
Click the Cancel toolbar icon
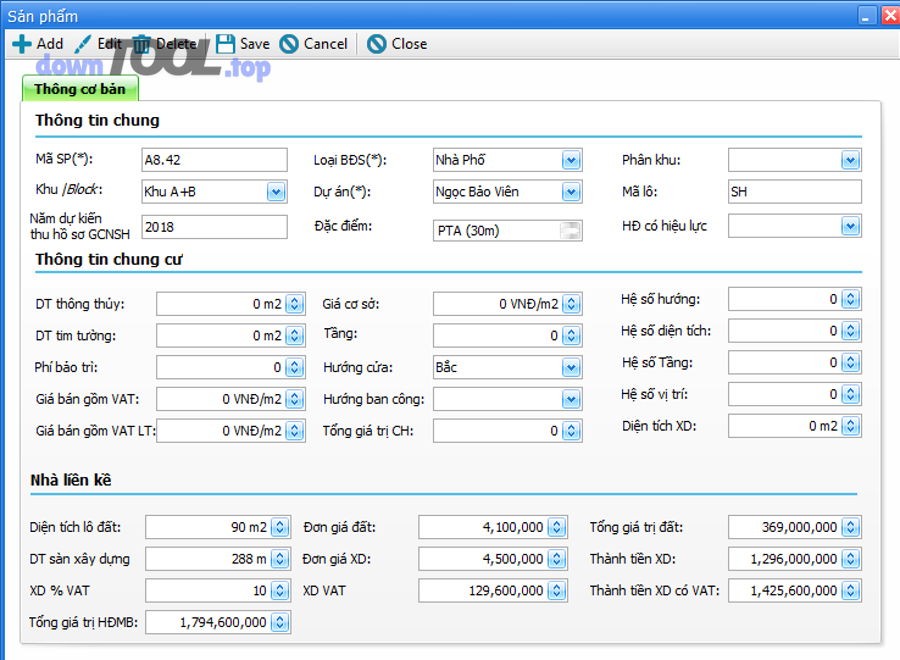291,44
